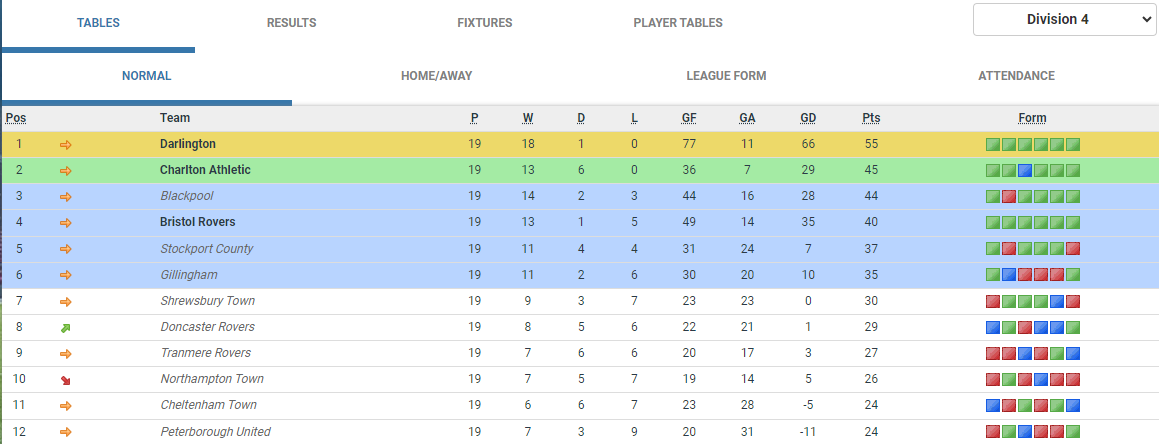Switch to the Results tab
The width and height of the screenshot is (1159, 444).
[x=291, y=23]
